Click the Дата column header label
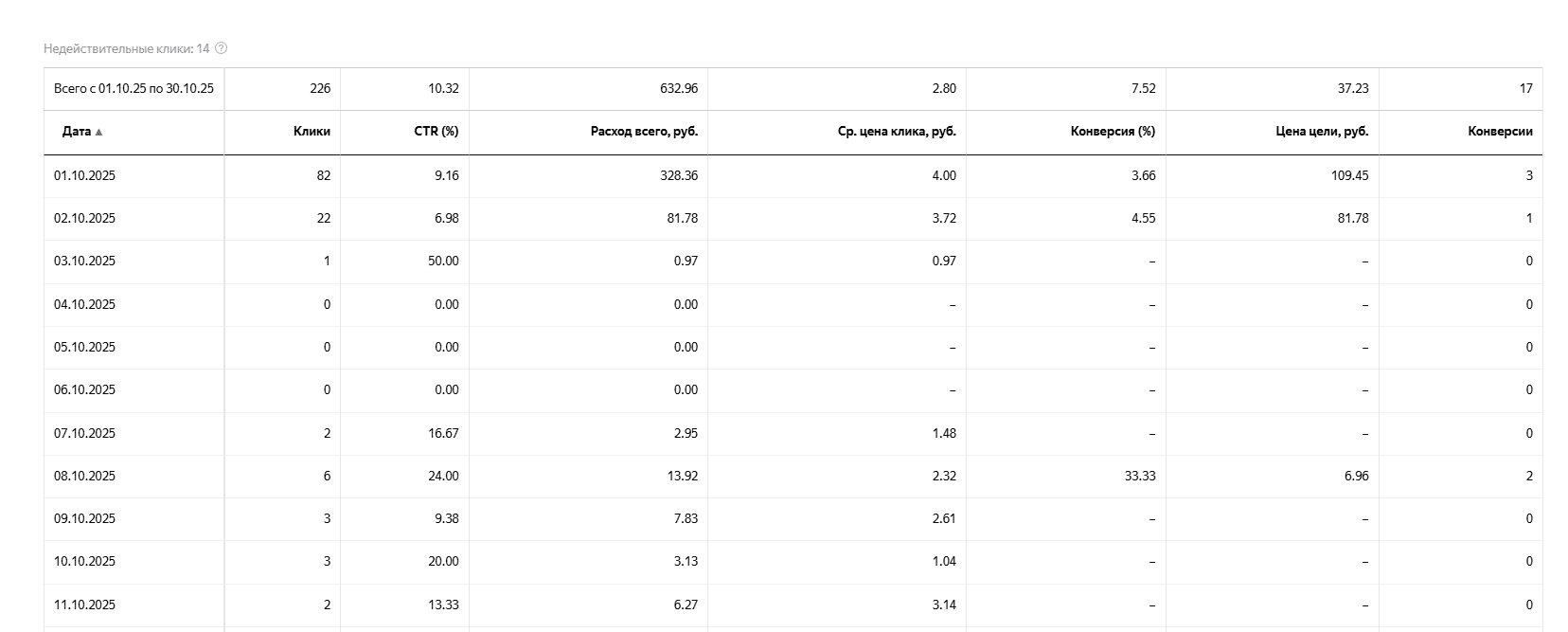Viewport: 1568px width, 632px height. [x=76, y=132]
